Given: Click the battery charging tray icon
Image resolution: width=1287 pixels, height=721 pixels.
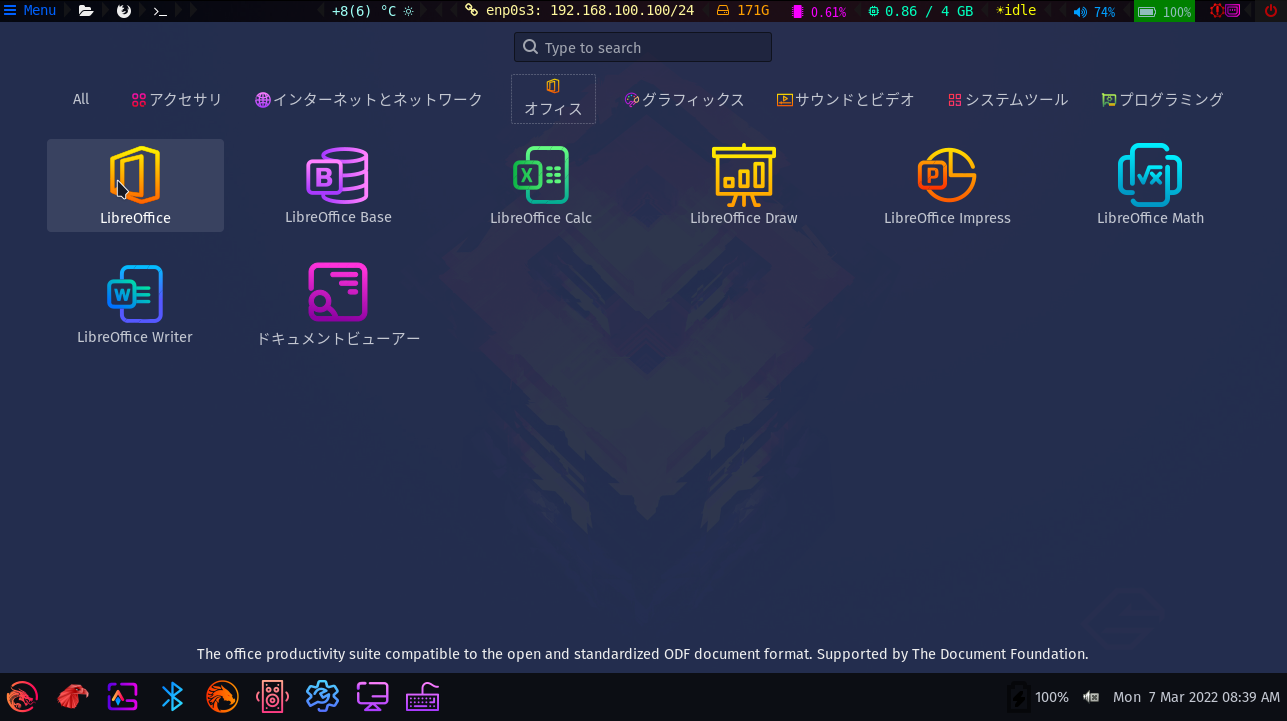Looking at the screenshot, I should [x=1018, y=697].
